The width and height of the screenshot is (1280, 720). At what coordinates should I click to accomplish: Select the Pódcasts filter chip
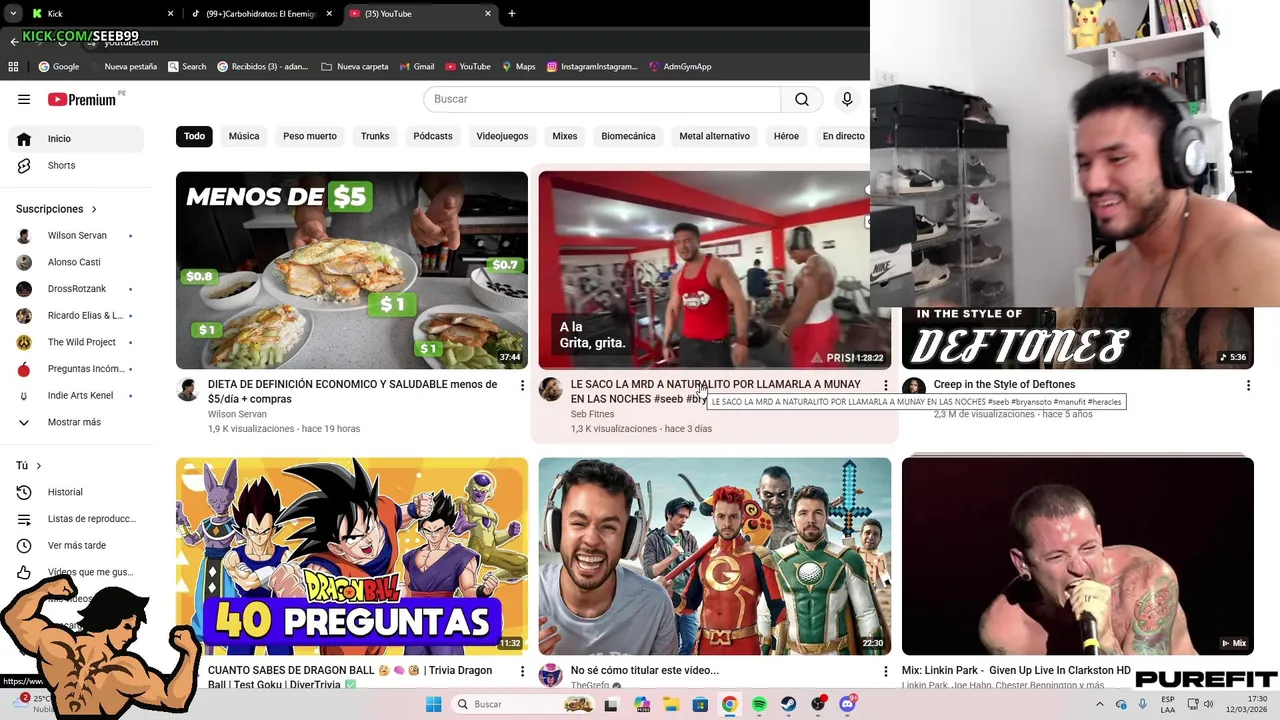(x=433, y=136)
